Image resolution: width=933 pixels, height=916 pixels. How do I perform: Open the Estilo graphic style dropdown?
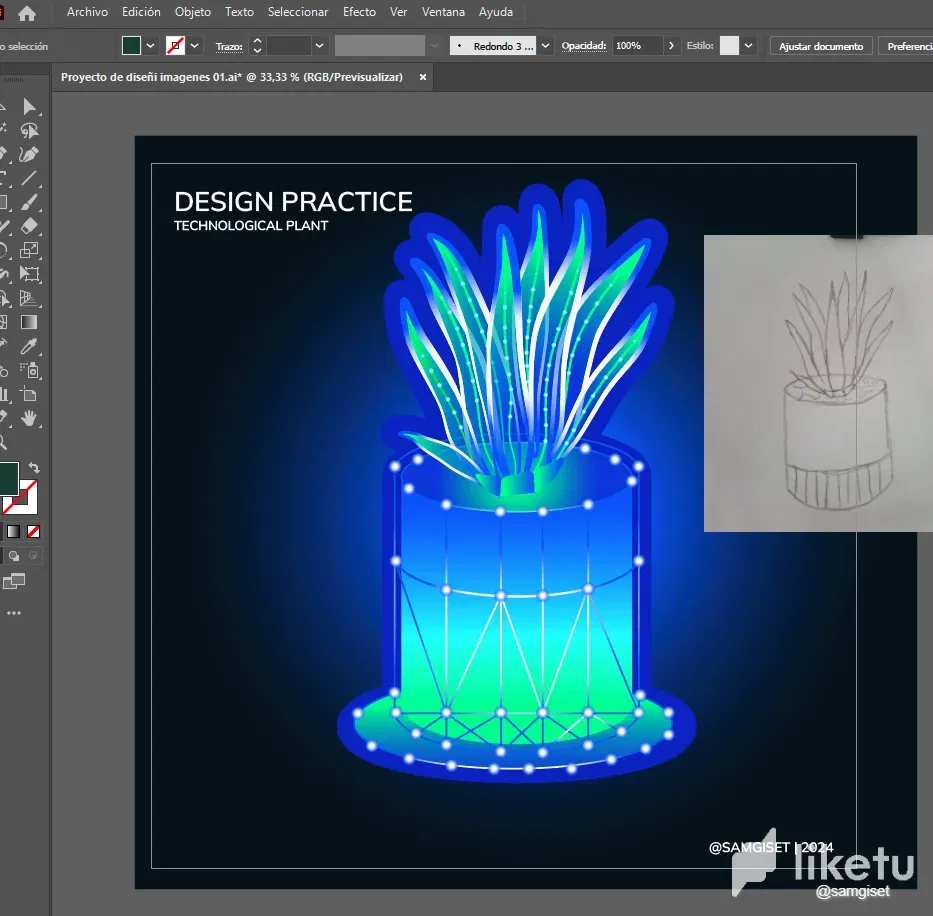point(749,46)
